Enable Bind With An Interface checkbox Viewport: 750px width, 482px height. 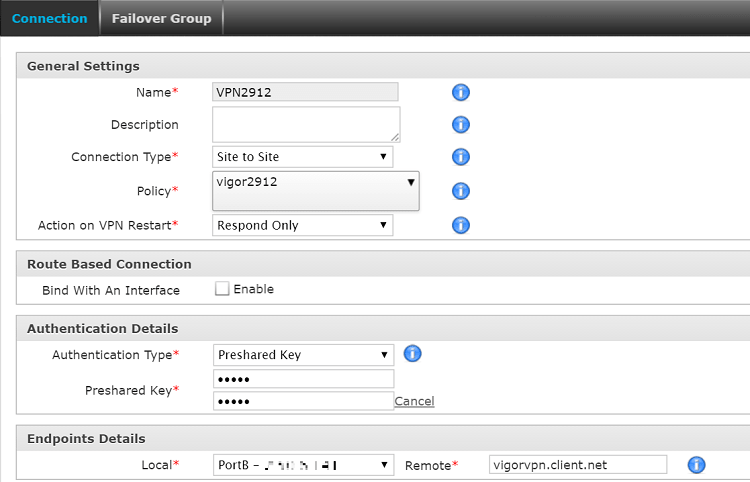221,288
